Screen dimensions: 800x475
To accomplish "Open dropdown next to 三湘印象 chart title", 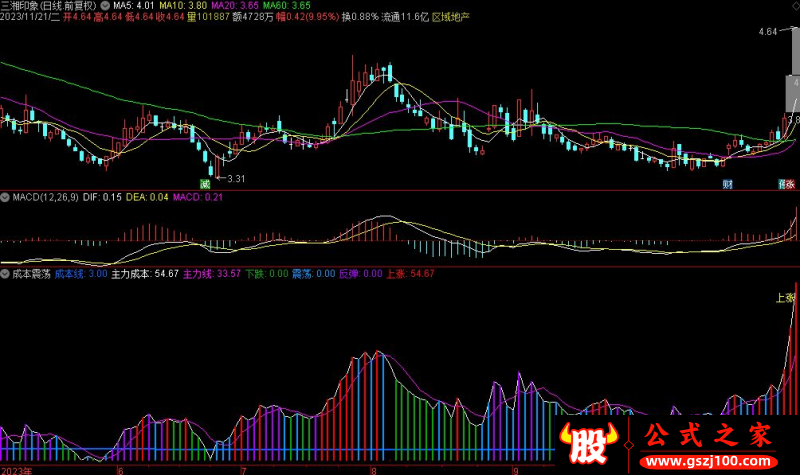I will [x=105, y=6].
